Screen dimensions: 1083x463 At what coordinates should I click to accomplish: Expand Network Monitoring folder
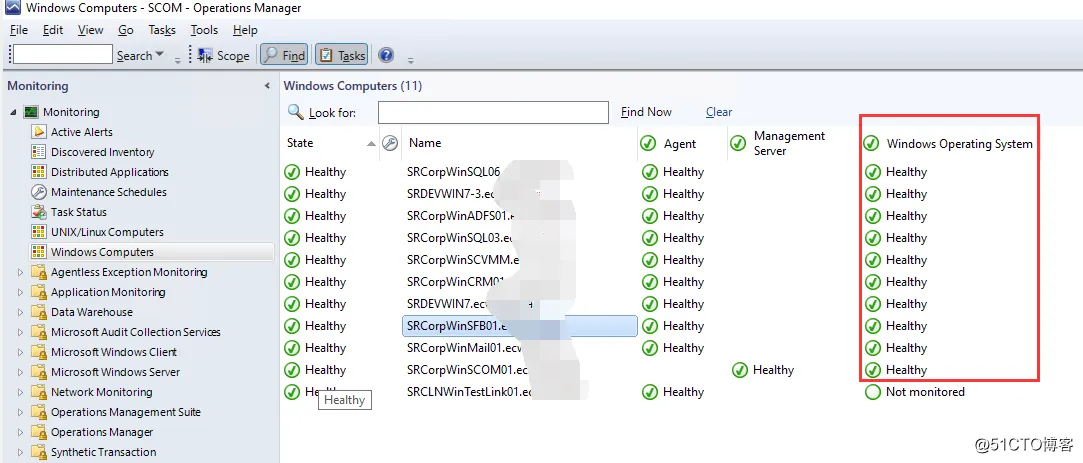tap(20, 393)
